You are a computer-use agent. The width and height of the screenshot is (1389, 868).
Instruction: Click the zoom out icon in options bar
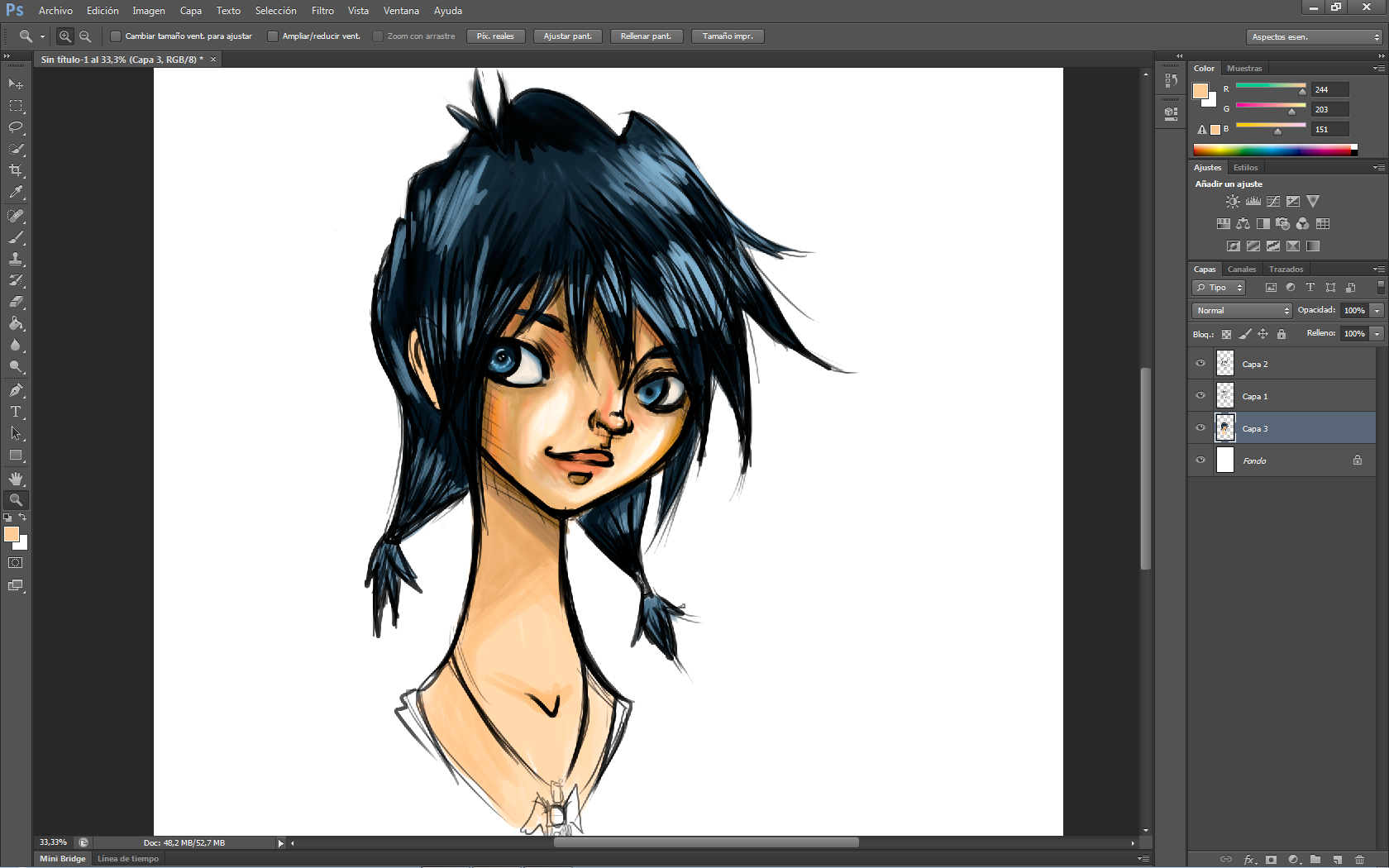85,36
